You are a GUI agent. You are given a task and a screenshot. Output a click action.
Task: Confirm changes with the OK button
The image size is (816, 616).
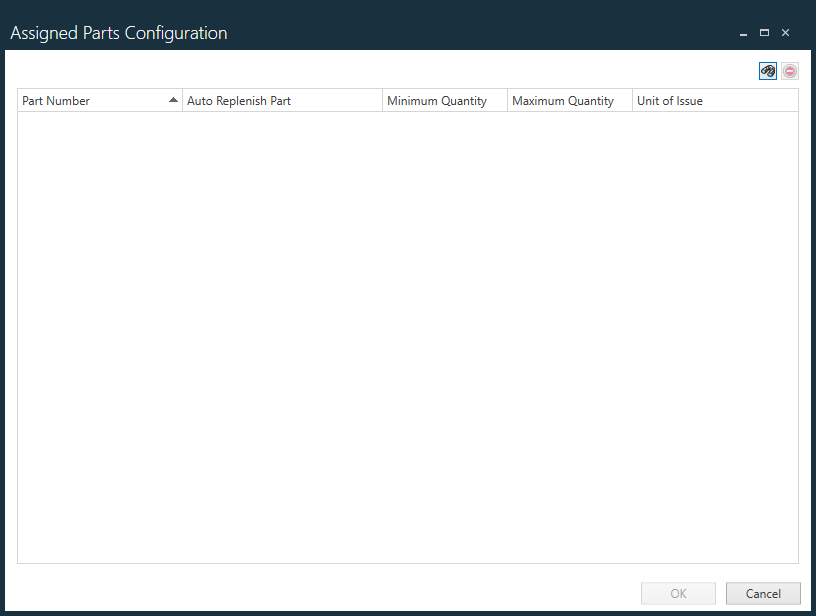click(678, 593)
